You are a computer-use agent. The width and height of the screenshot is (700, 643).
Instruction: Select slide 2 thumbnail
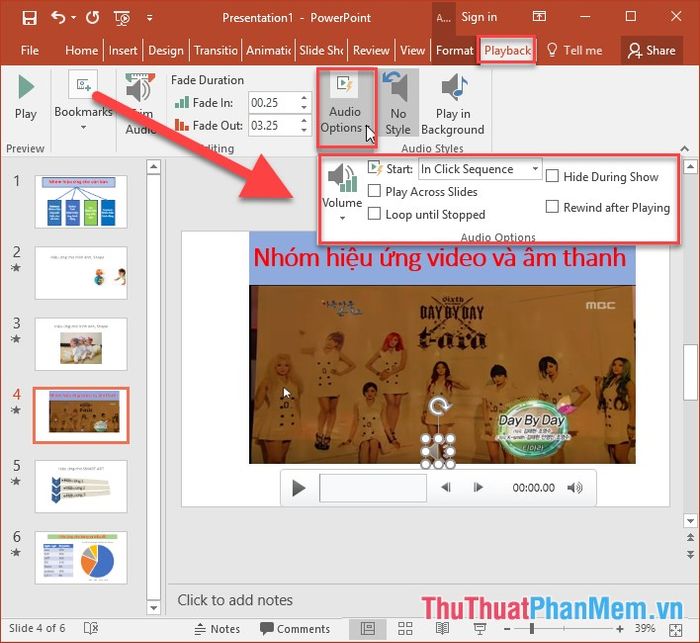pyautogui.click(x=81, y=273)
